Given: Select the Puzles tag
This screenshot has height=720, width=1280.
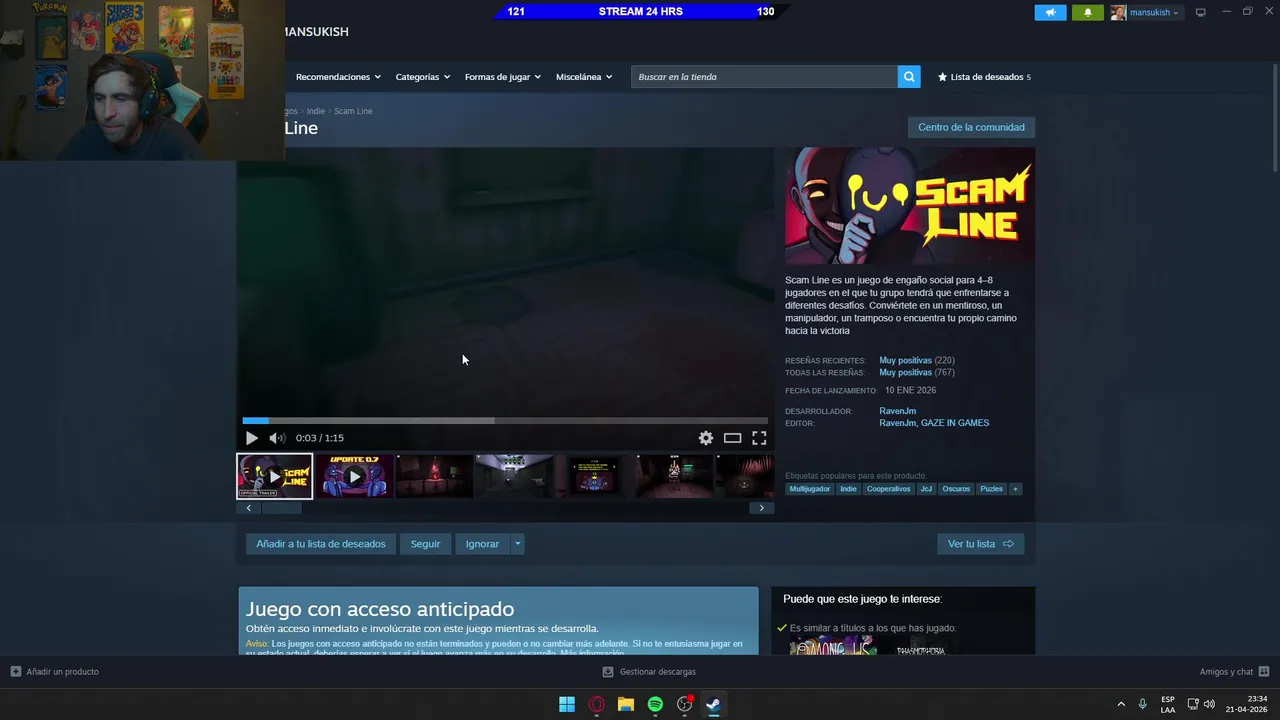Looking at the screenshot, I should click(991, 489).
